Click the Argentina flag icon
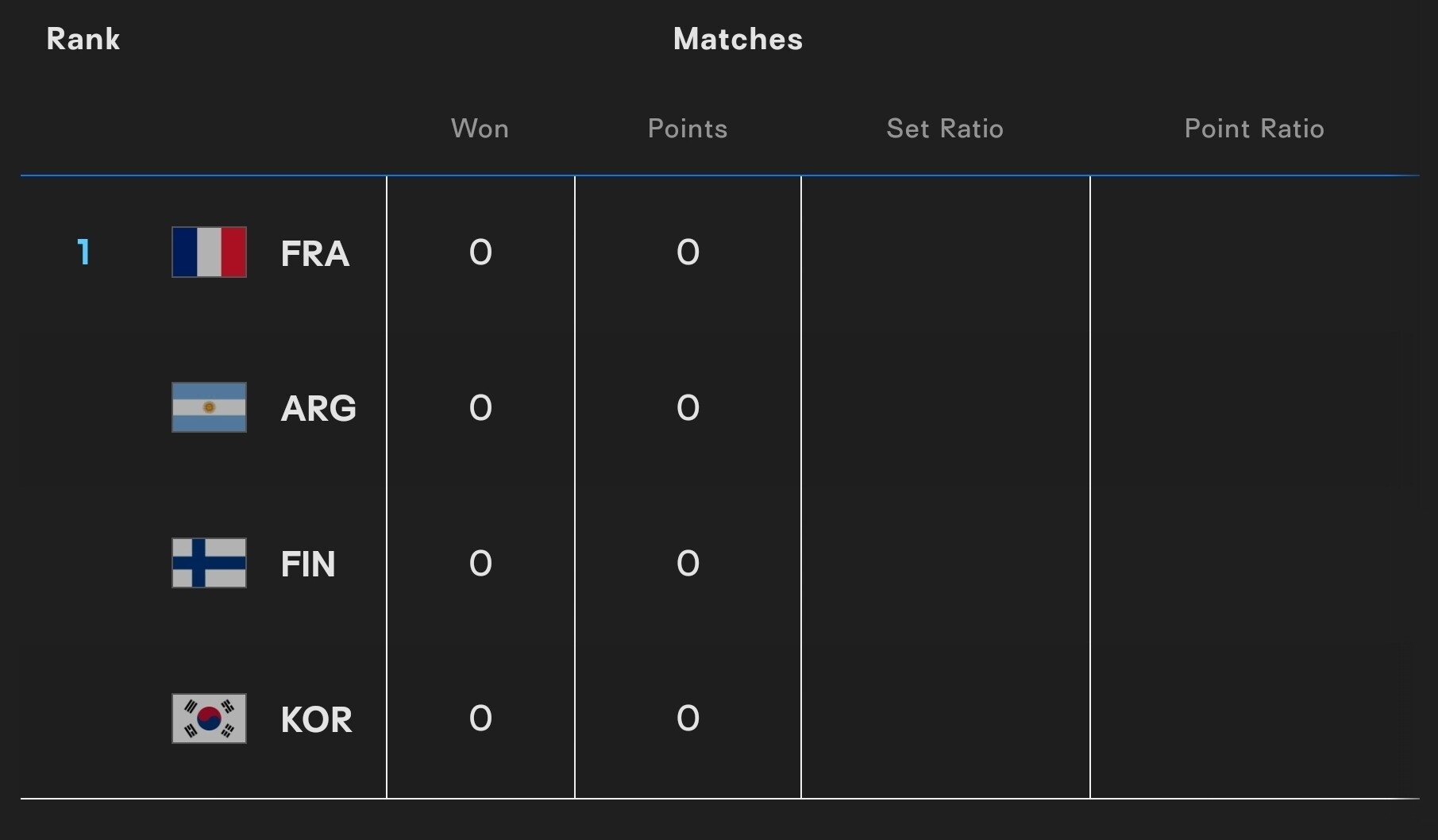The width and height of the screenshot is (1438, 840). point(209,407)
